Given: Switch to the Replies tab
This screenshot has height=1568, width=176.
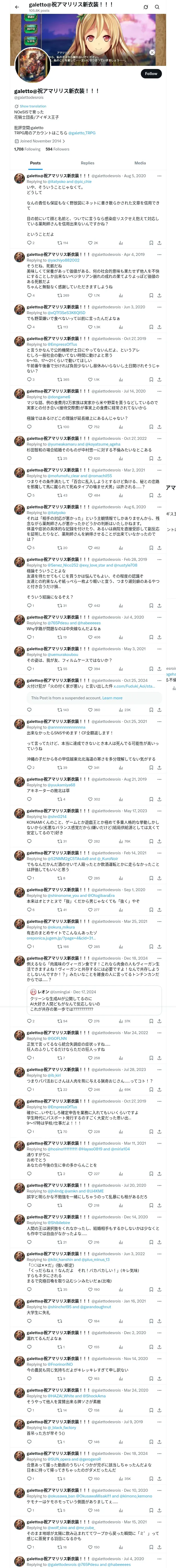Looking at the screenshot, I should (87, 163).
